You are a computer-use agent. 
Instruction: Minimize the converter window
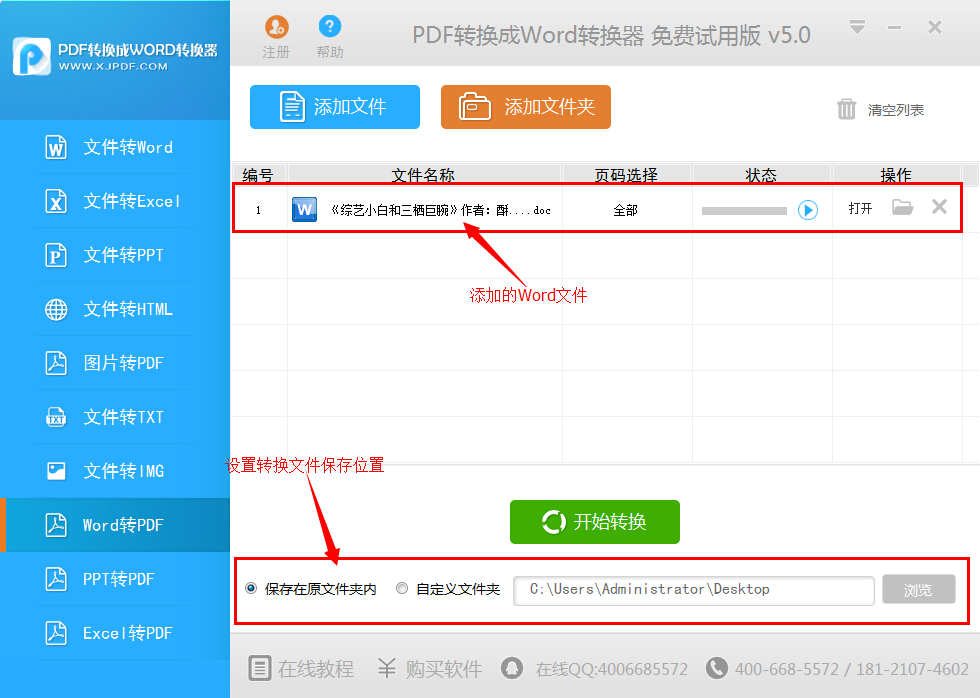click(x=894, y=27)
